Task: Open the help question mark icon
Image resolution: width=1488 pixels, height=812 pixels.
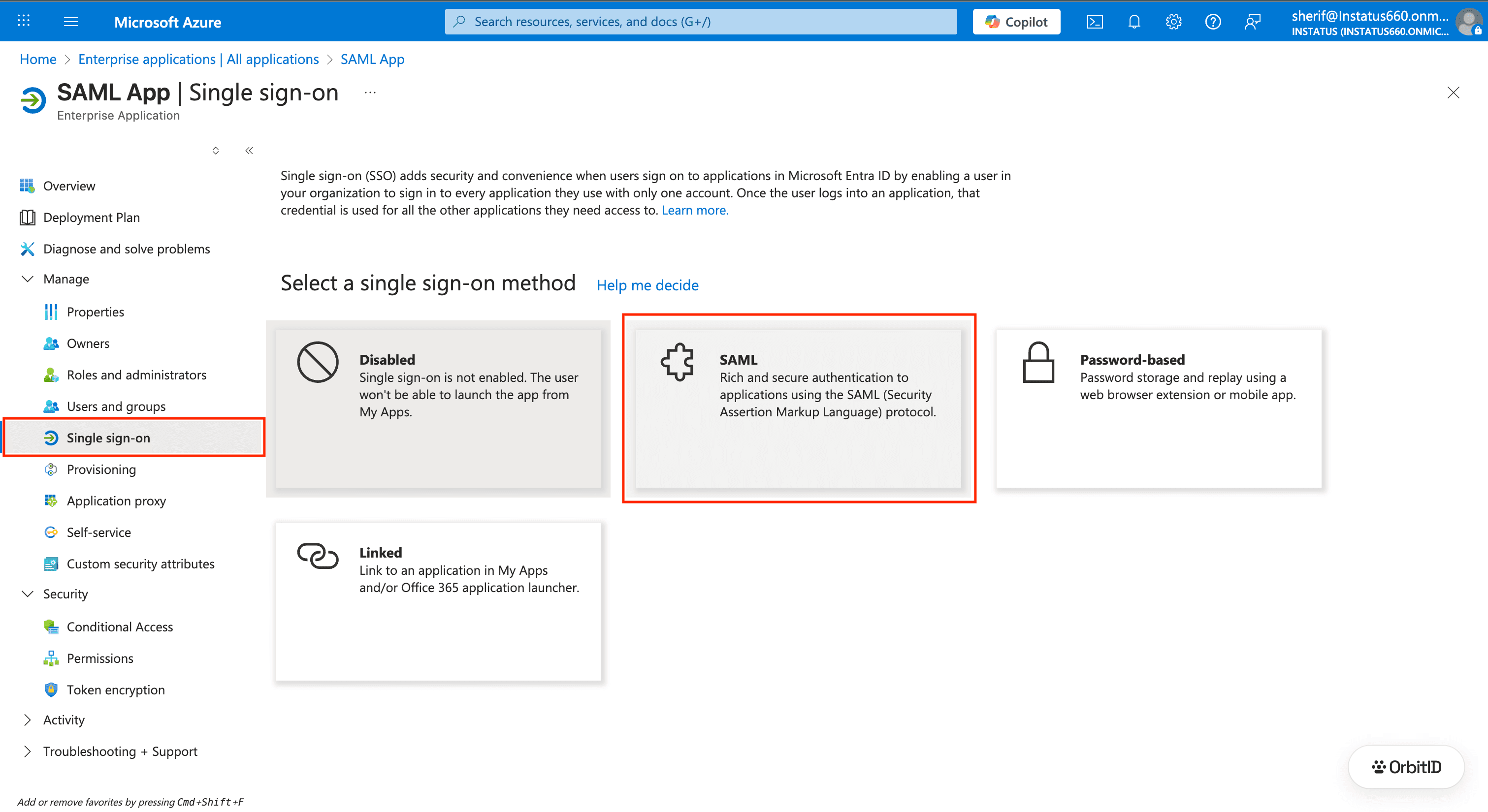Action: (x=1212, y=22)
